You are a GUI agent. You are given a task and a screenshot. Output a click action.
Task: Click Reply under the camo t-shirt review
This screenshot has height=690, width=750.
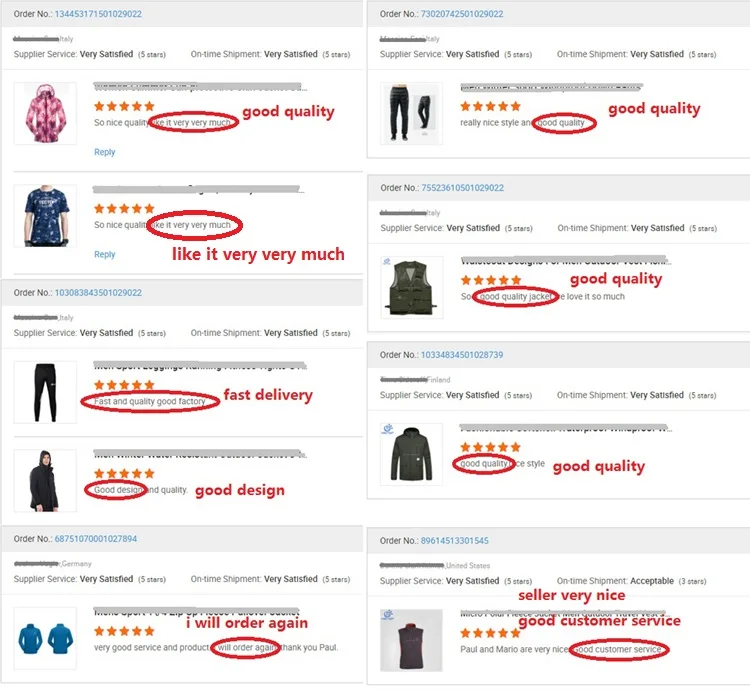click(x=105, y=254)
